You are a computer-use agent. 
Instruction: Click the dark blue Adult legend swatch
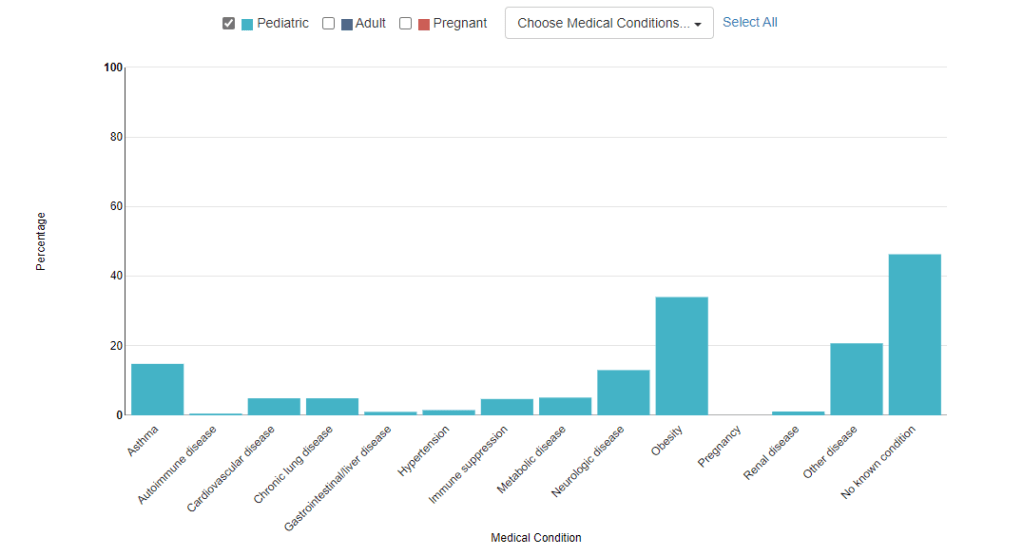(x=347, y=24)
